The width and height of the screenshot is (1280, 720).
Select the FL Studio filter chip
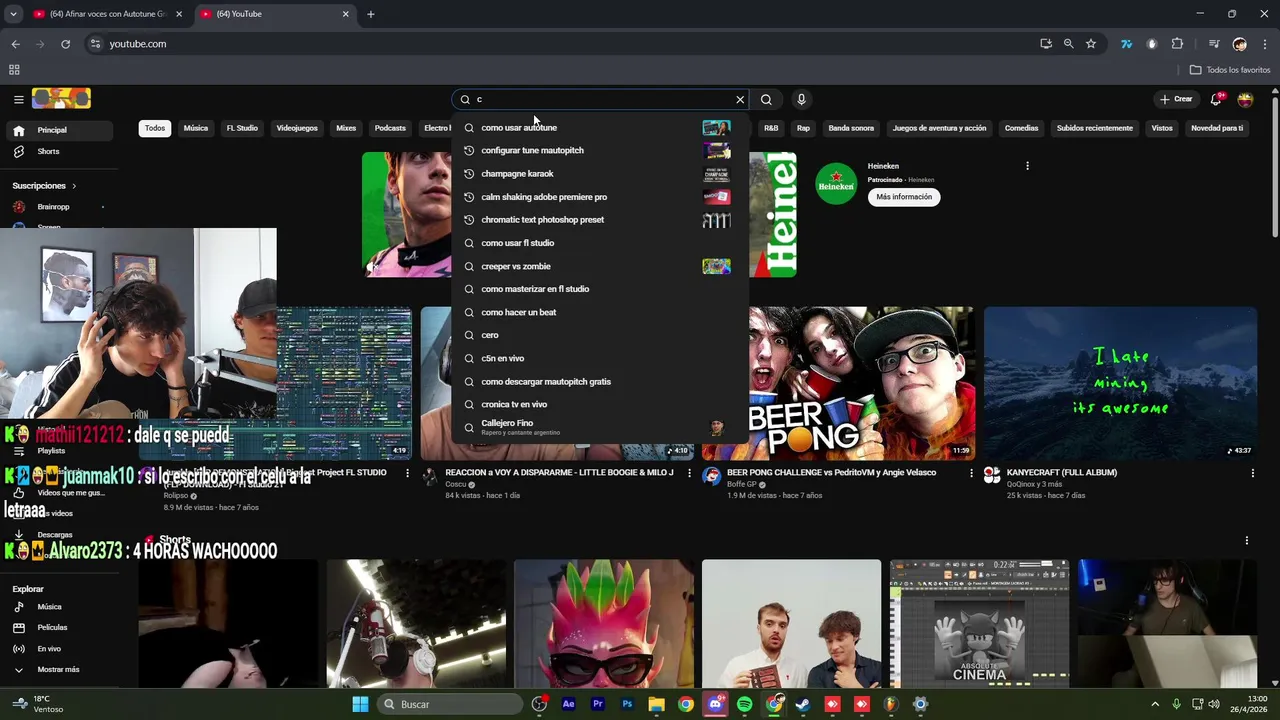242,128
